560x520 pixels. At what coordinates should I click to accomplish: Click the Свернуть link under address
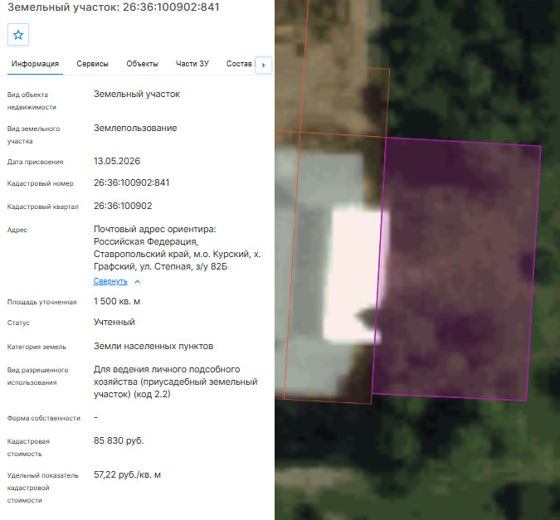point(110,281)
